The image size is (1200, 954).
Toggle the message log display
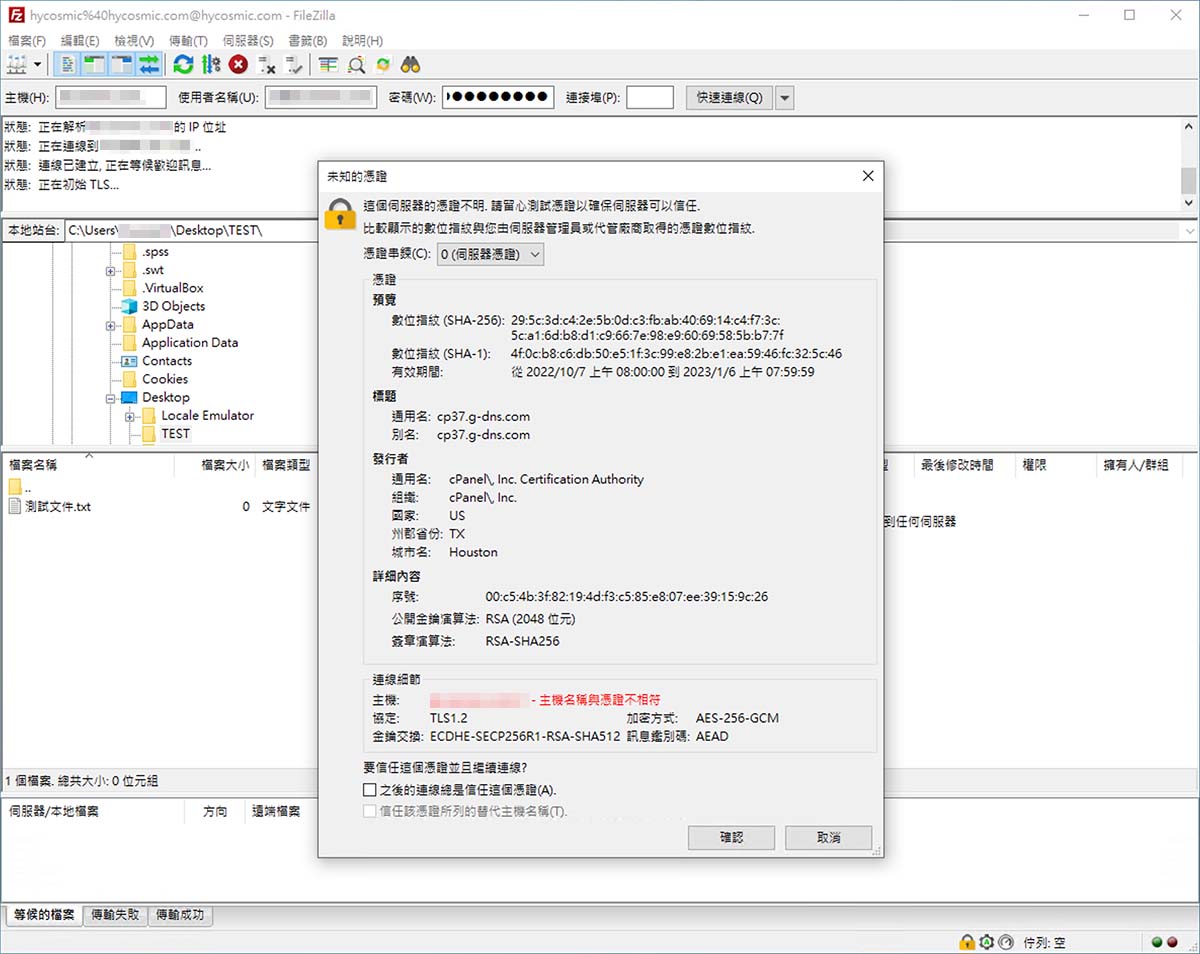coord(69,65)
